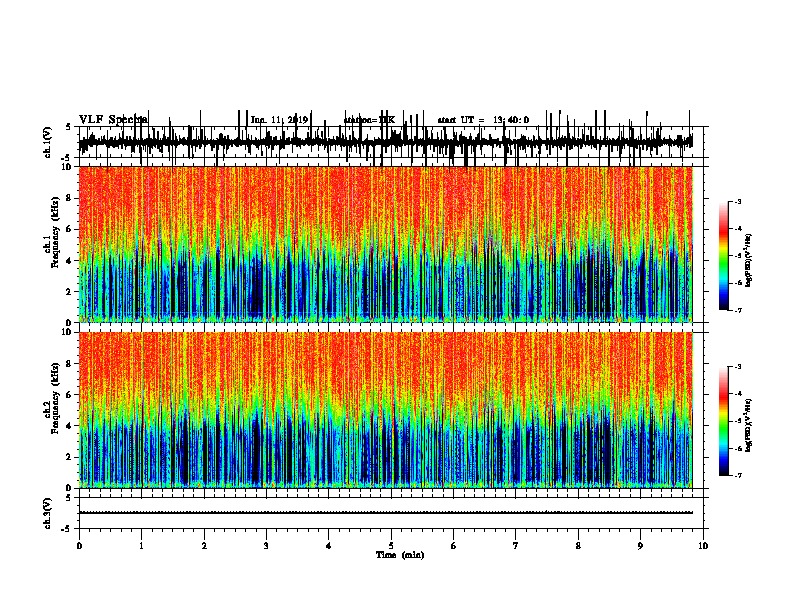This screenshot has height=612, width=792.
Task: Click the "2" kHz tick of ch.2 spectrogram
Action: (x=70, y=457)
